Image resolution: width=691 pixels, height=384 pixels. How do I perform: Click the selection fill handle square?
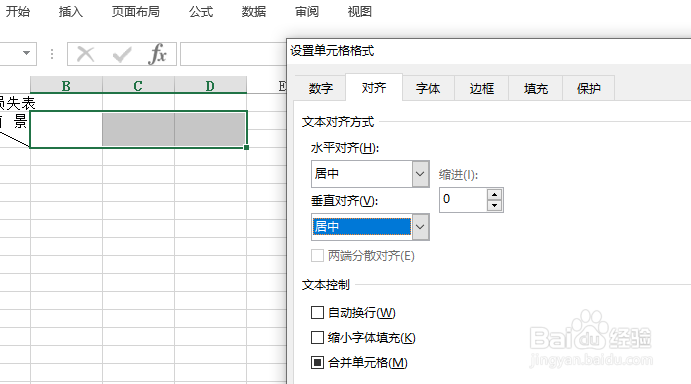tap(246, 148)
